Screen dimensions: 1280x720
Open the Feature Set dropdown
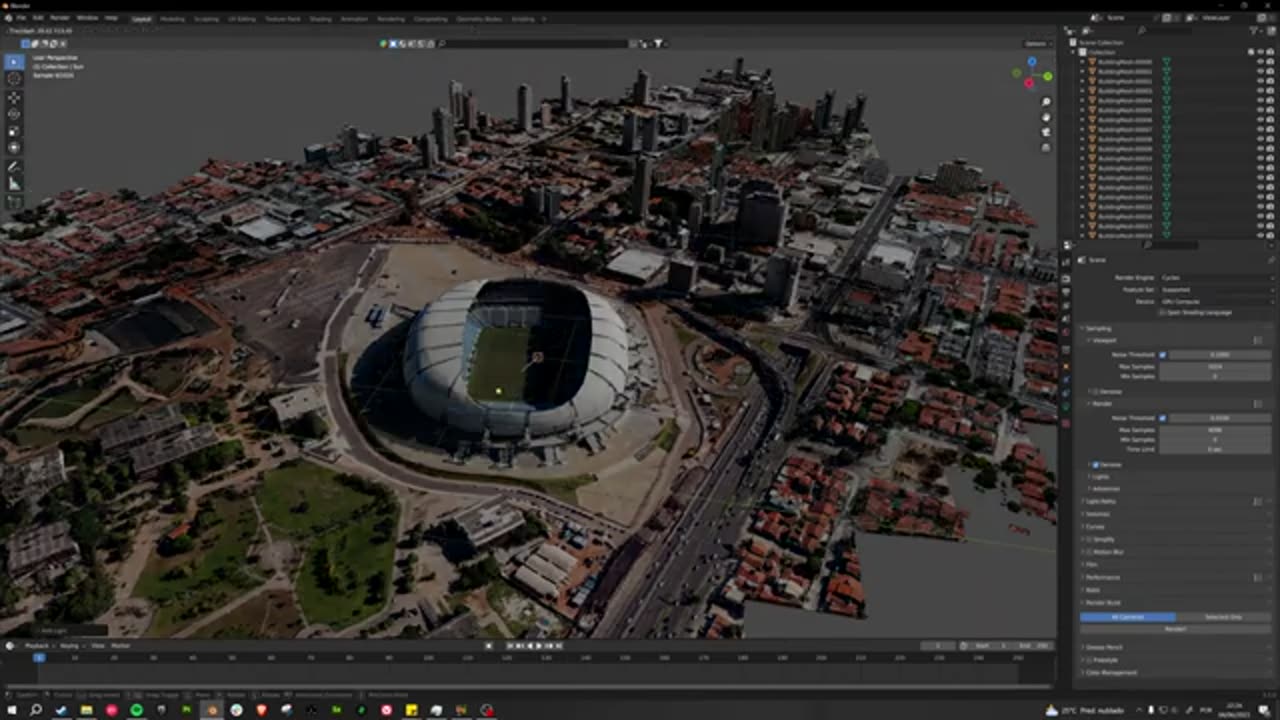coord(1217,290)
